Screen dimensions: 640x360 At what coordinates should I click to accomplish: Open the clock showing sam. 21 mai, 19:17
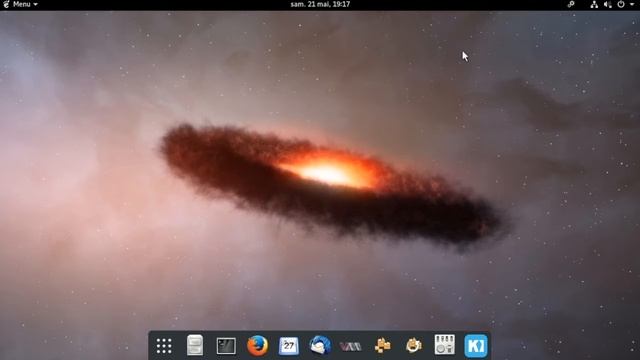[320, 4]
